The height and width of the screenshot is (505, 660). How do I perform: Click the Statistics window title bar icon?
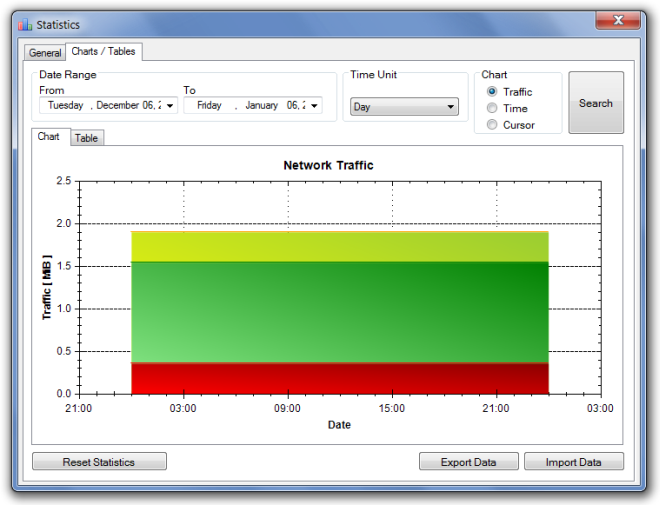[25, 25]
